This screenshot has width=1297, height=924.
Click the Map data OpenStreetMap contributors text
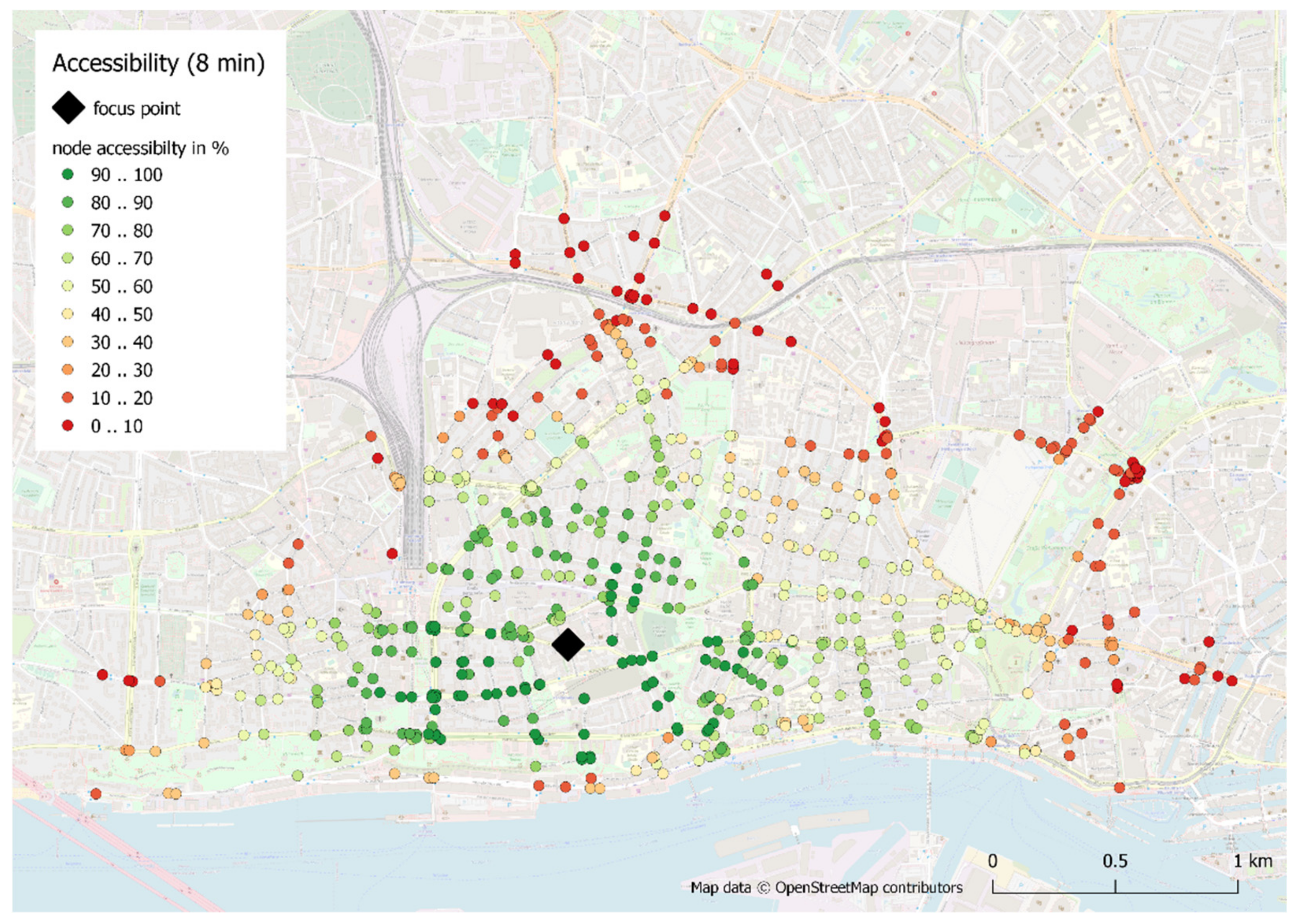coord(826,888)
